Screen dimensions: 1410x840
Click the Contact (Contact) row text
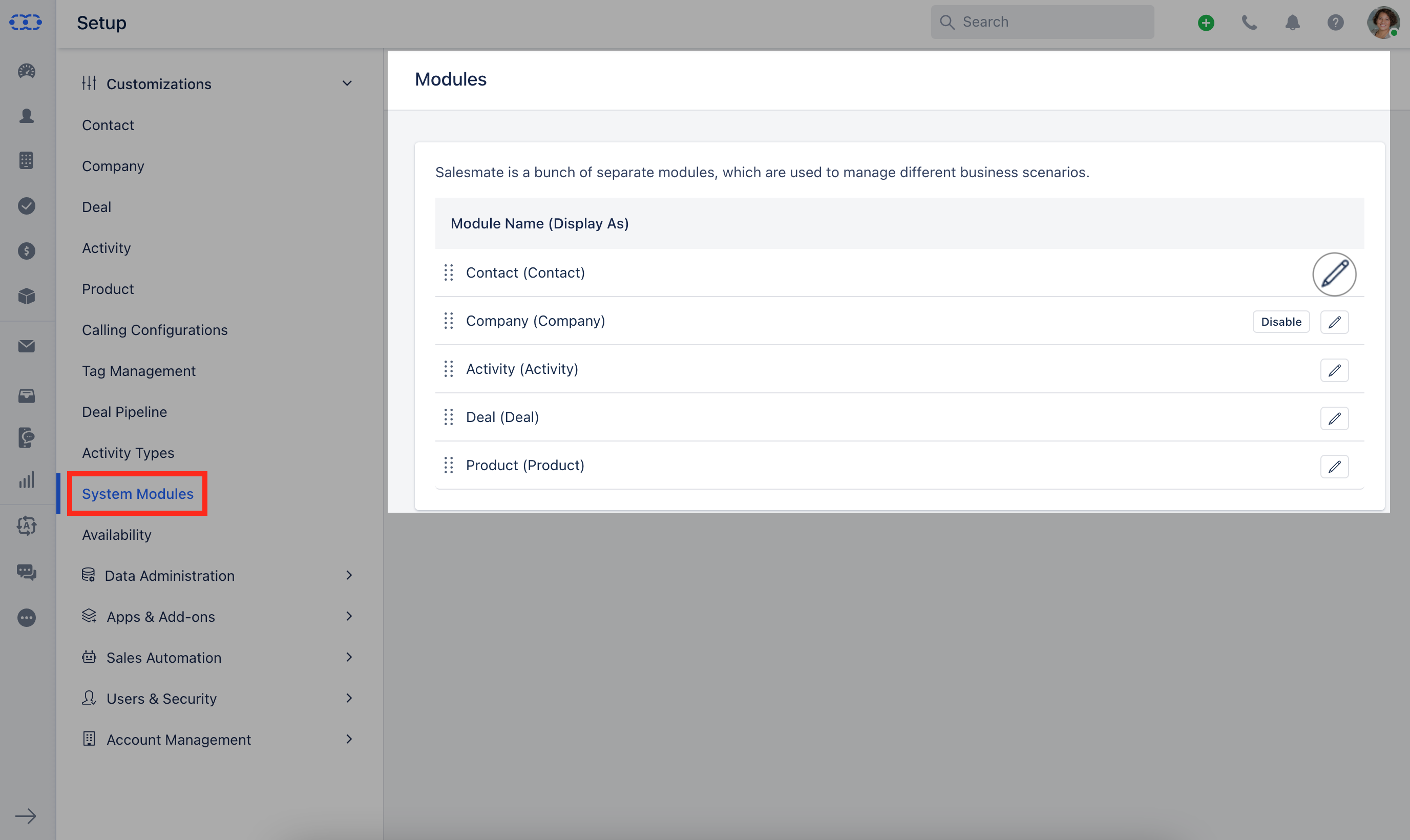(525, 272)
